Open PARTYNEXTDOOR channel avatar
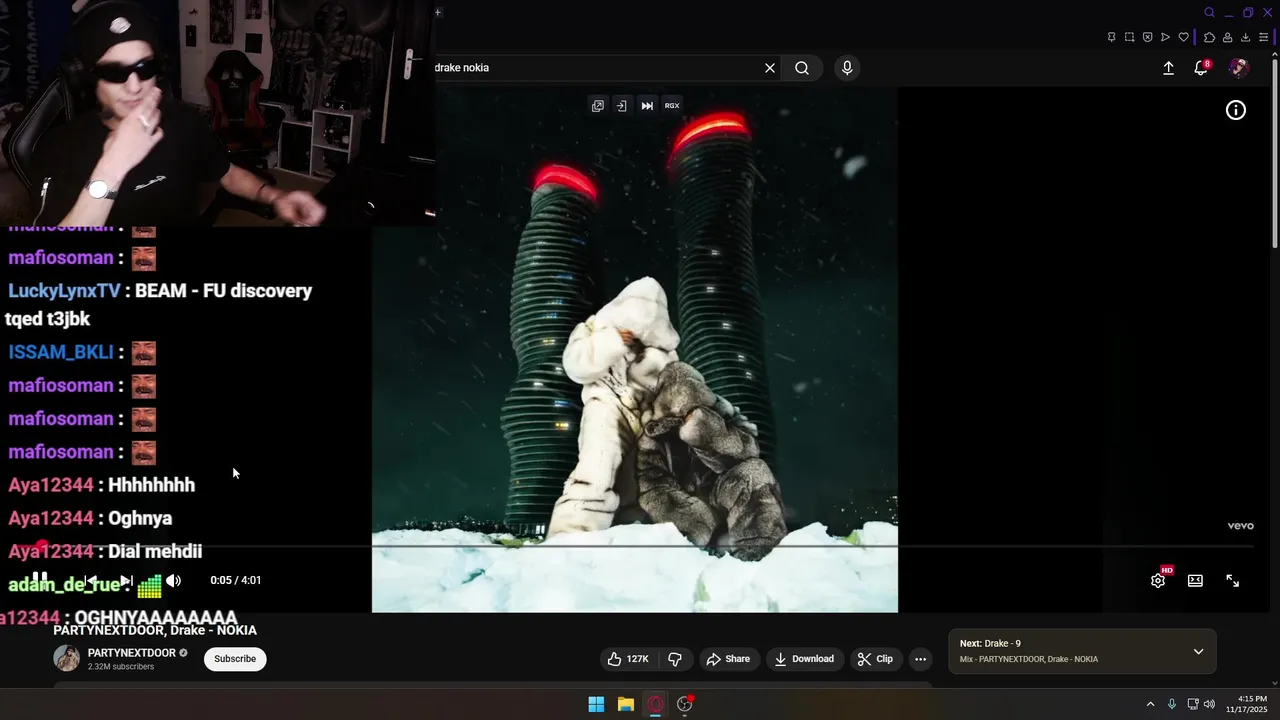The width and height of the screenshot is (1280, 720). tap(67, 658)
